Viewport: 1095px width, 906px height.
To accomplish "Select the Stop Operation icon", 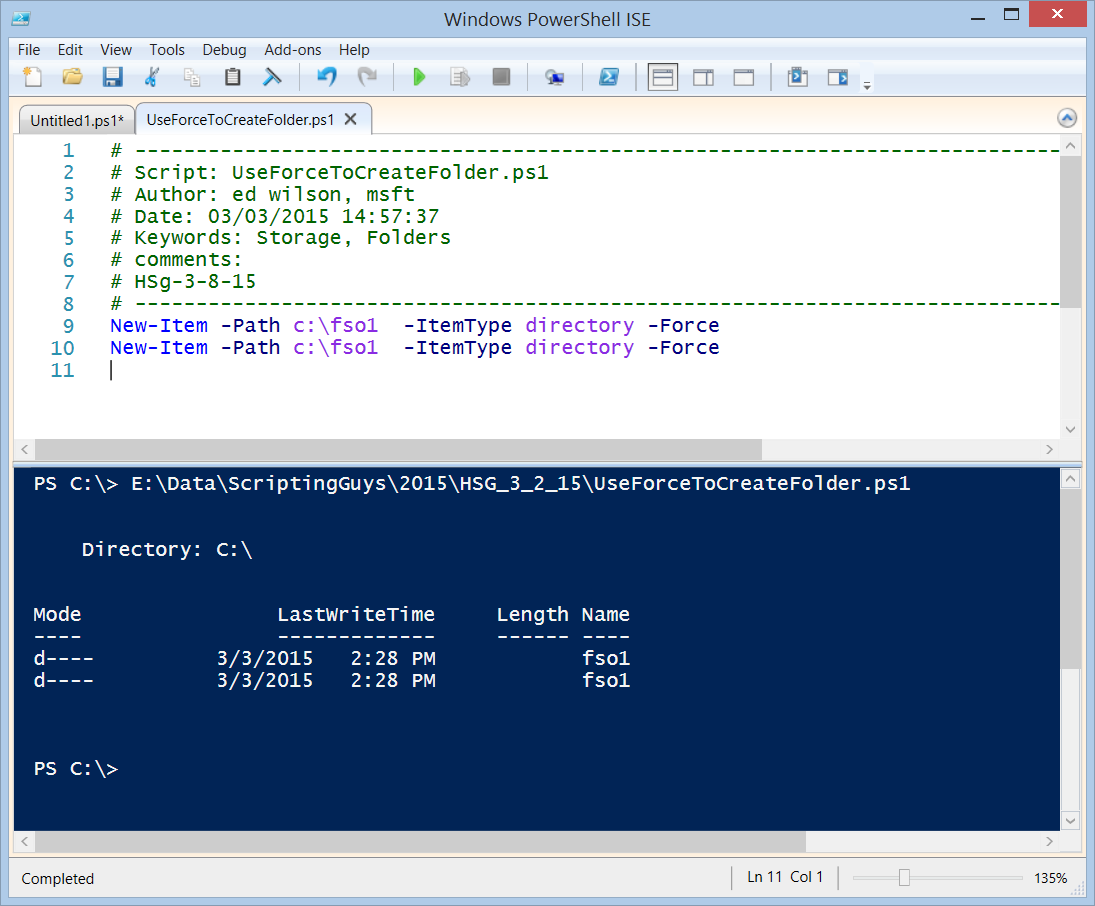I will (x=500, y=77).
